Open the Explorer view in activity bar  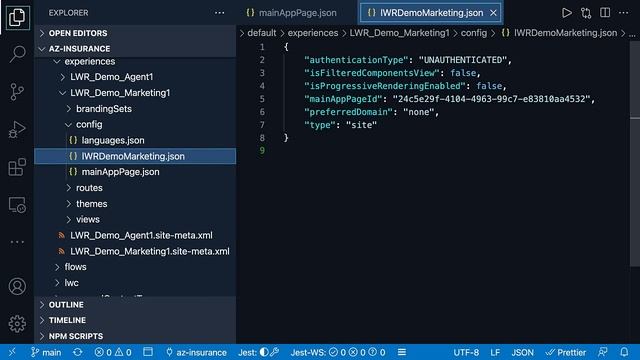coord(17,17)
